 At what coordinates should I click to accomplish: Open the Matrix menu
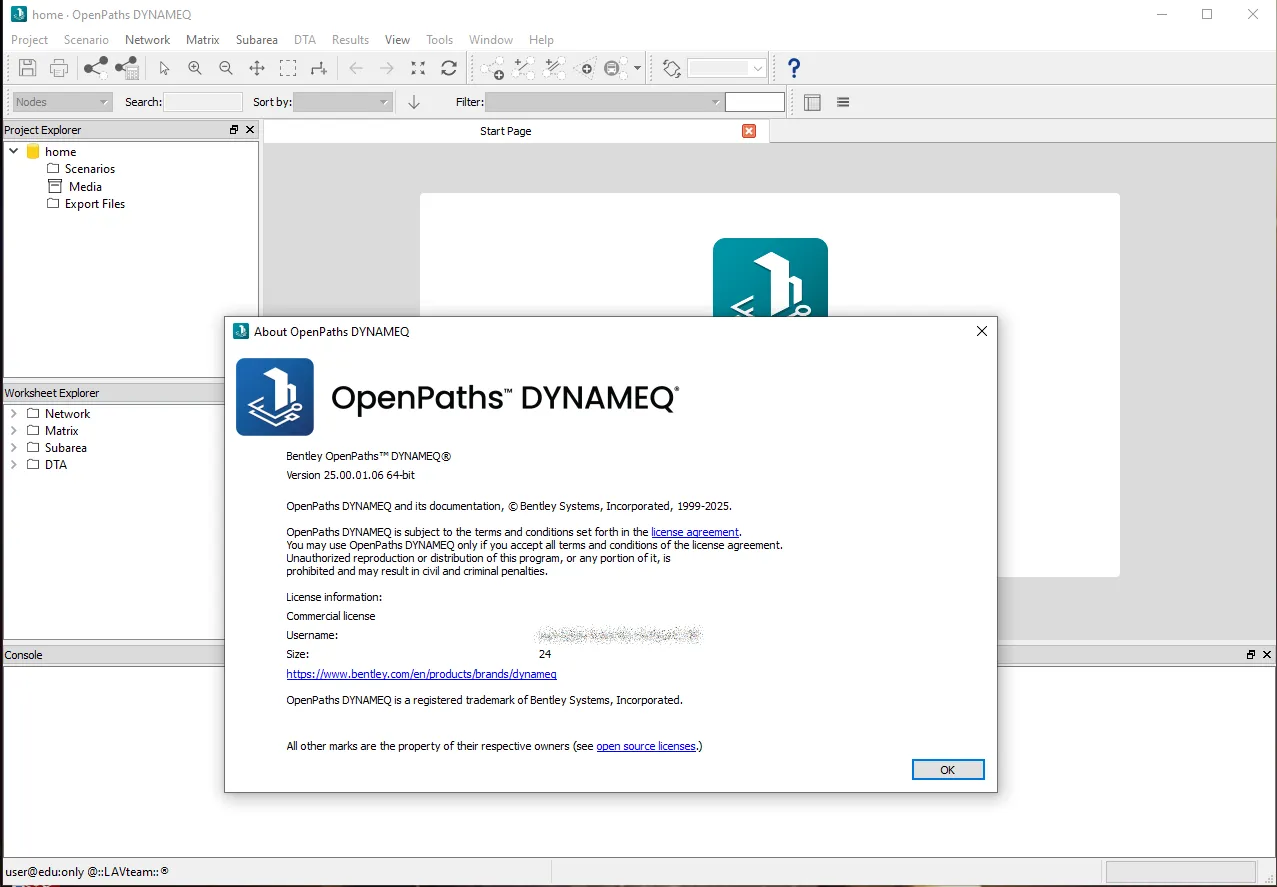click(x=202, y=40)
